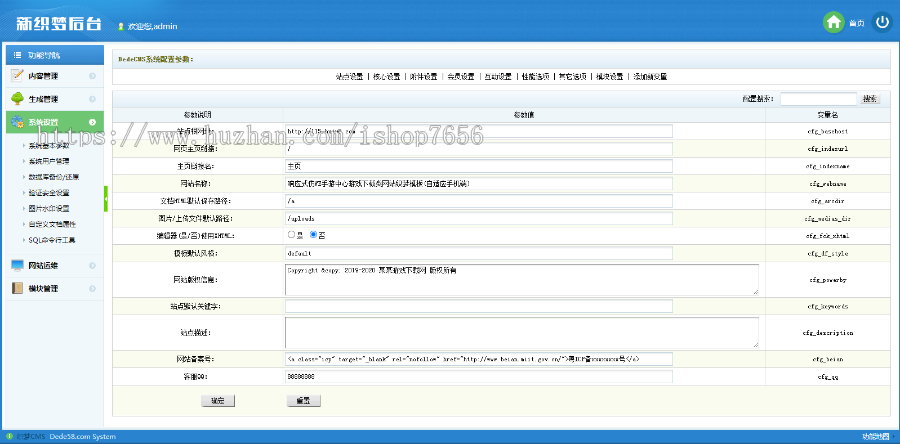This screenshot has height=444, width=900.
Task: Click the /uploads upload path field
Action: point(479,219)
